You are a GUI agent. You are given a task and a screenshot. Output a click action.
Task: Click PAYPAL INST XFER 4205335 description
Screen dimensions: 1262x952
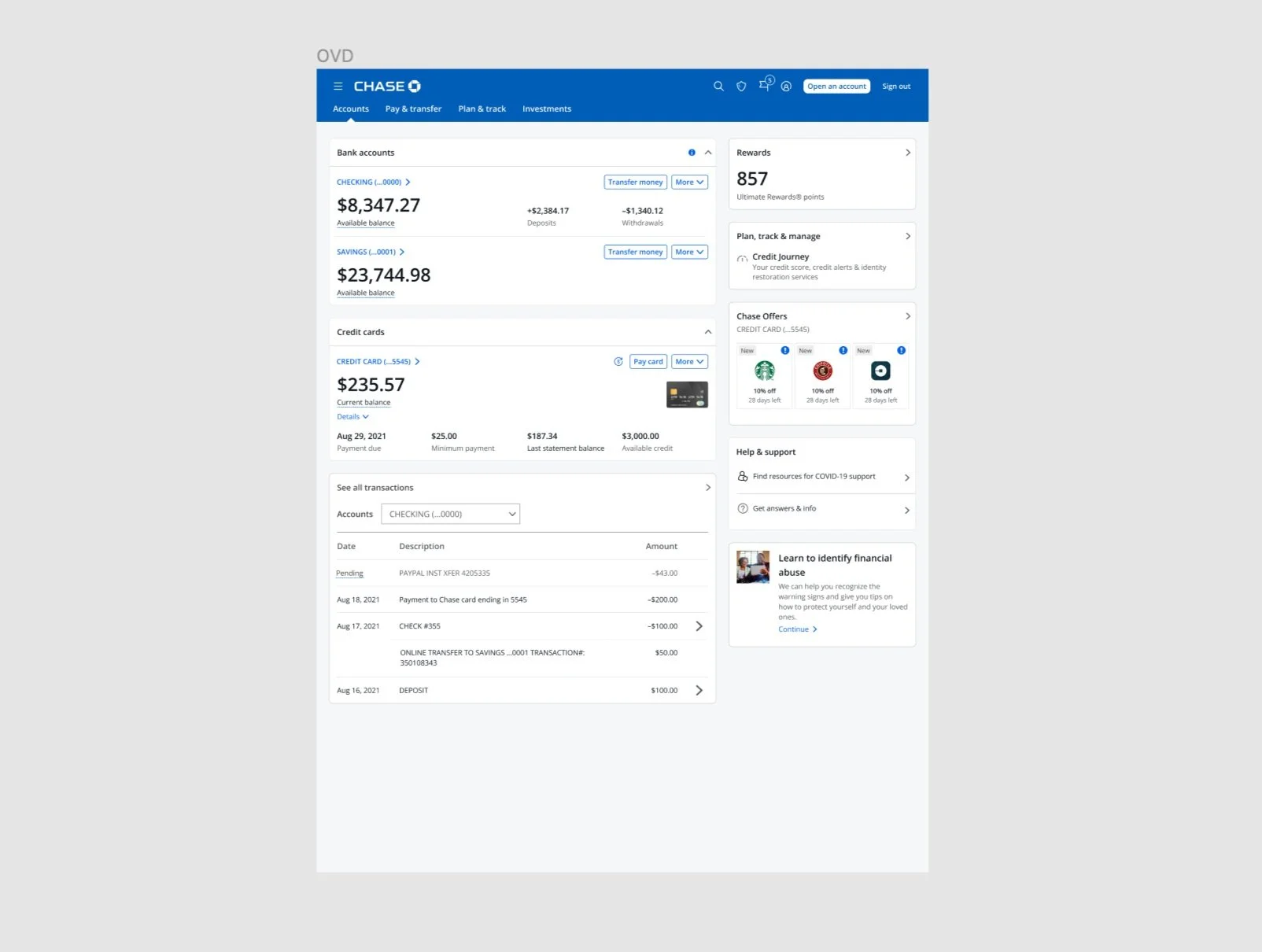click(x=445, y=574)
